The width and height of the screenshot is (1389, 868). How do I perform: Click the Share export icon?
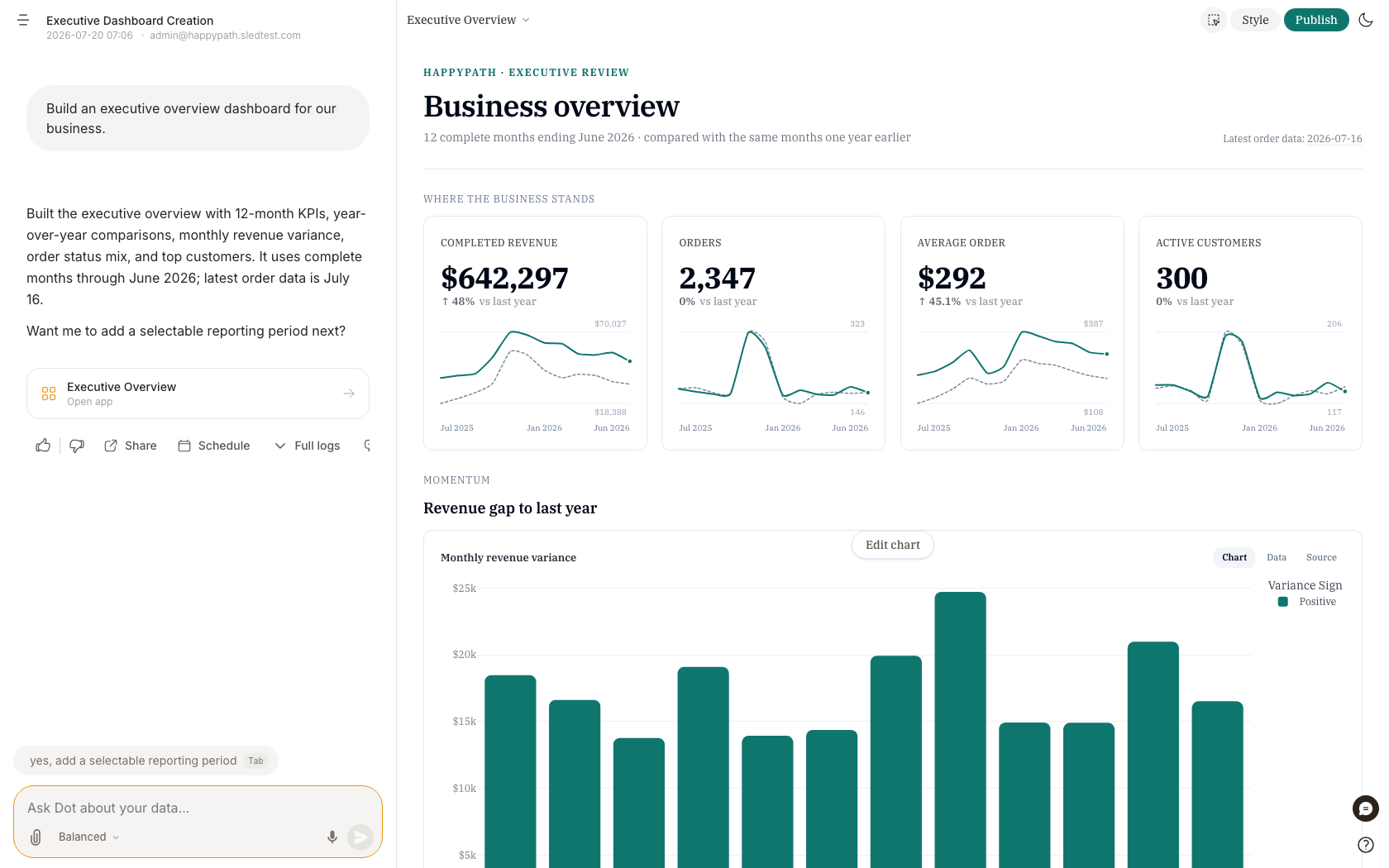point(111,446)
